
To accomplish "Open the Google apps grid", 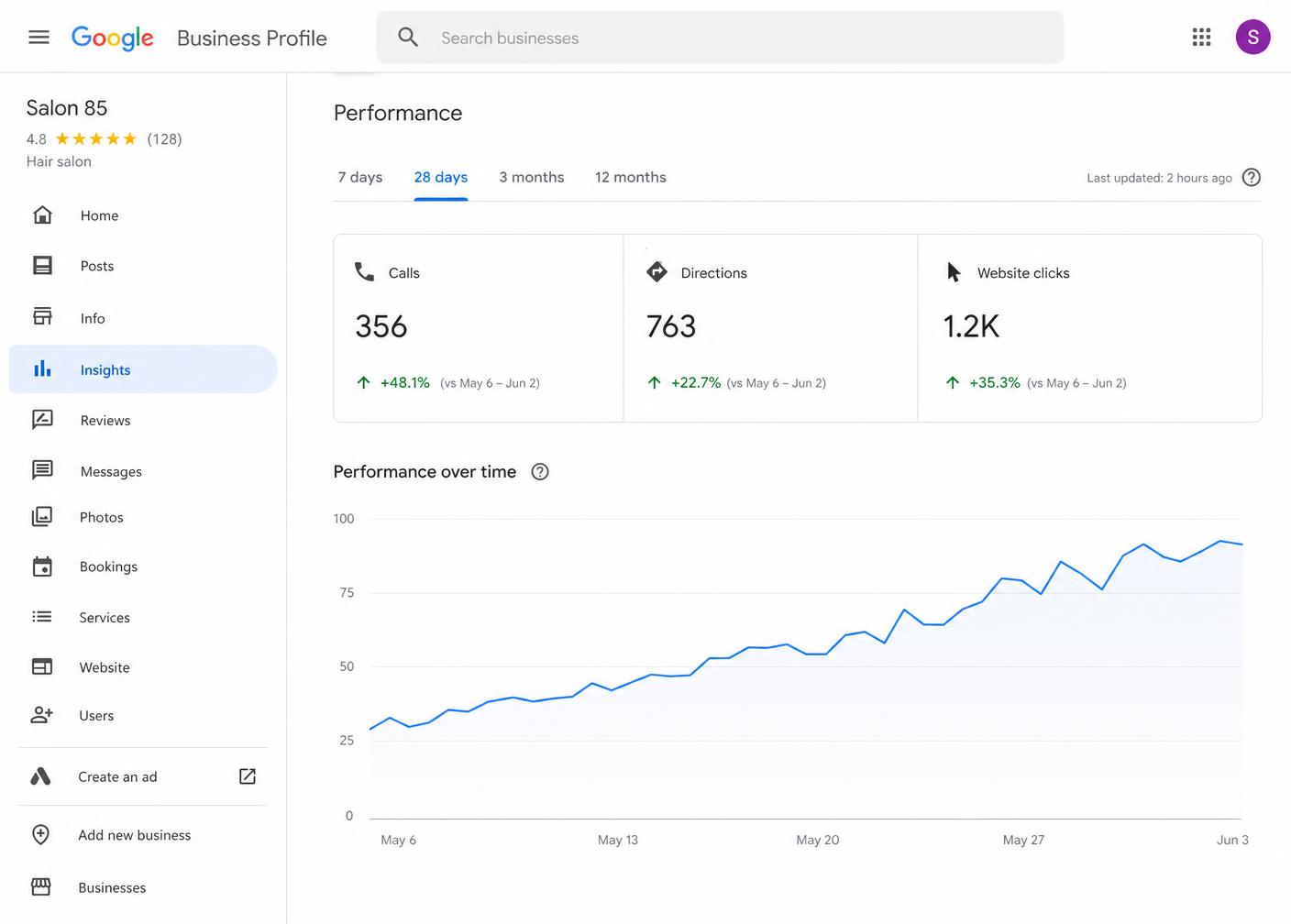I will [x=1201, y=37].
